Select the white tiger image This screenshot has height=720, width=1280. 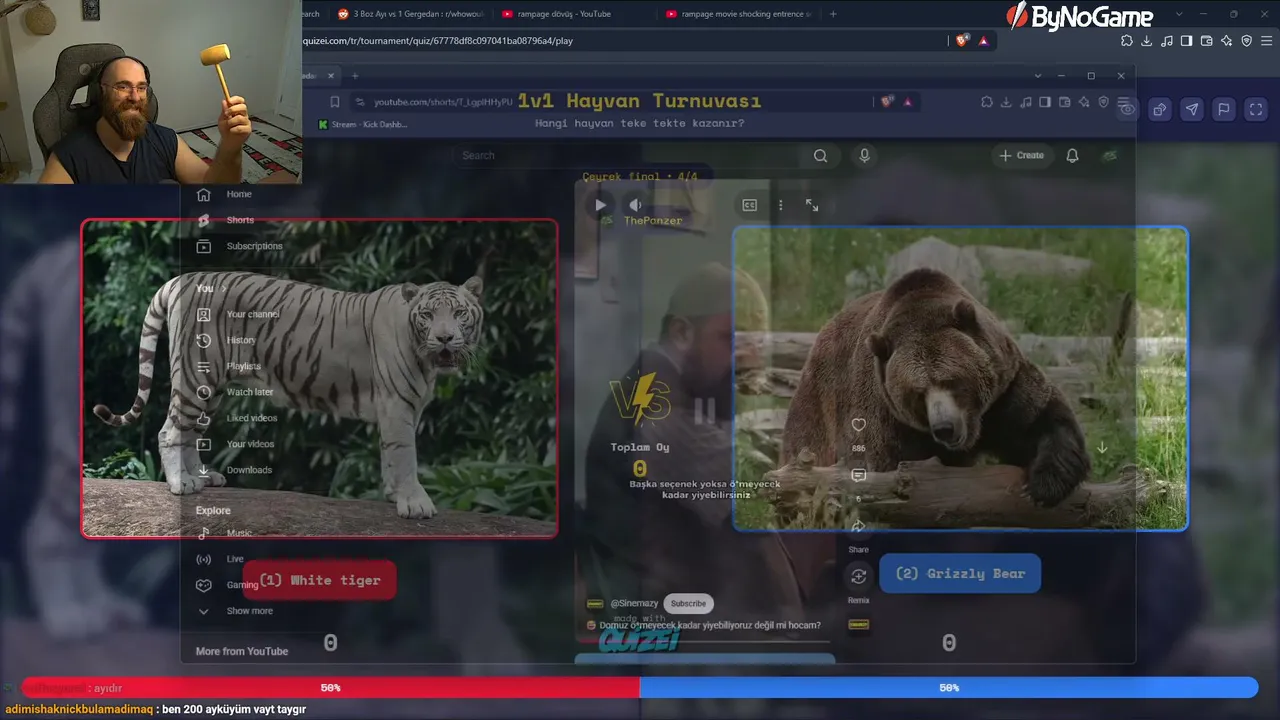click(319, 378)
